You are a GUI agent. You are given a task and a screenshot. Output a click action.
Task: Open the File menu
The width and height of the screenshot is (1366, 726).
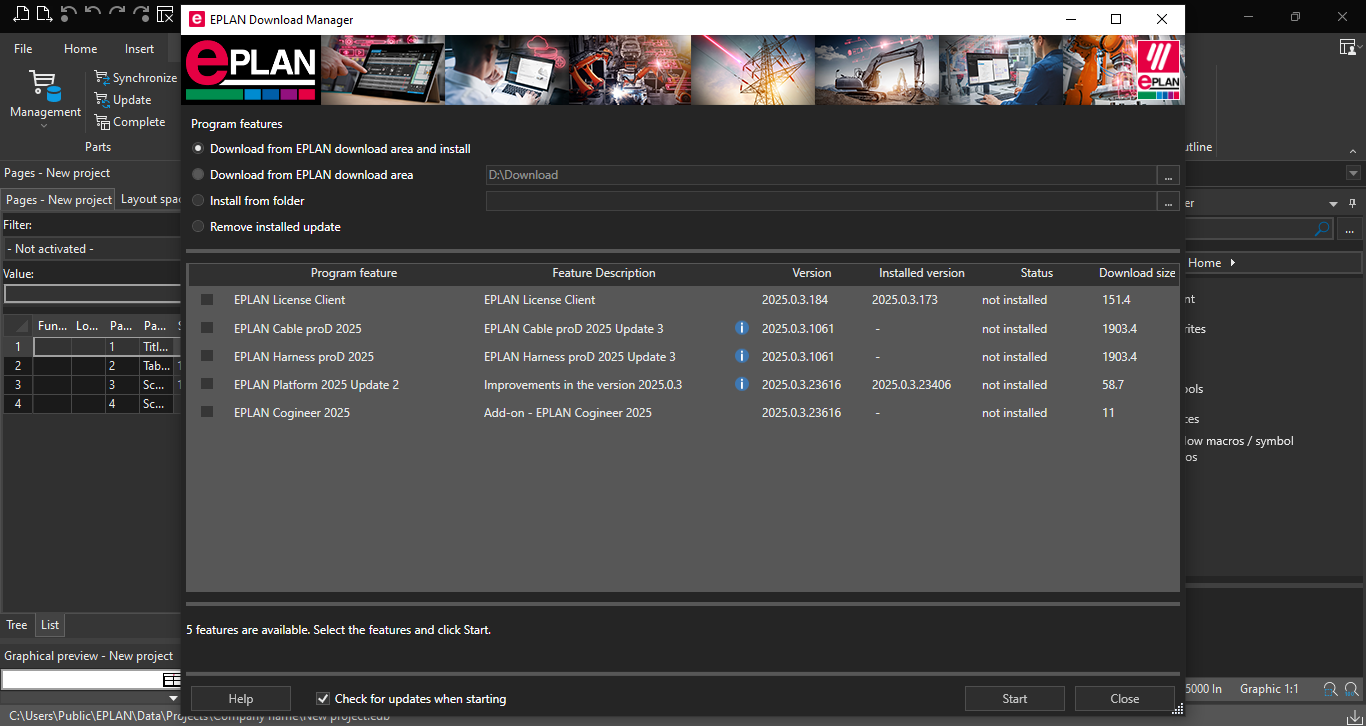23,49
